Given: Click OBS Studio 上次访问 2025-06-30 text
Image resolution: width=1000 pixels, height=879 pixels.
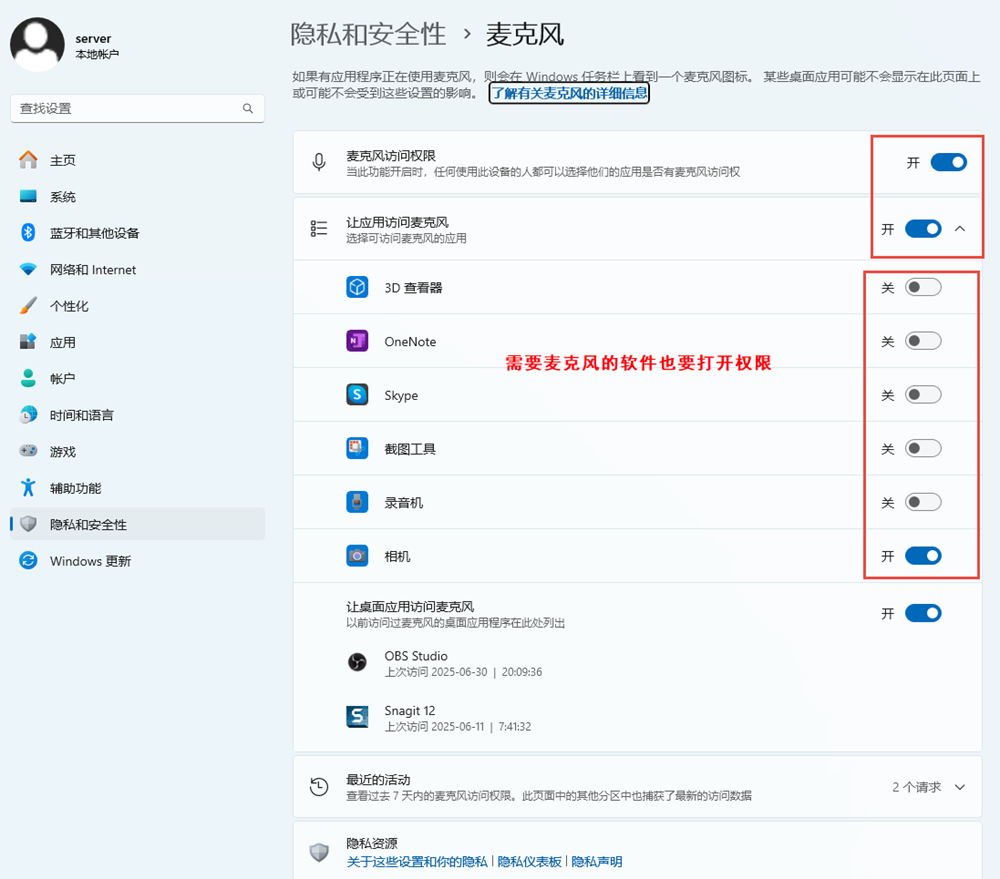Looking at the screenshot, I should (463, 672).
